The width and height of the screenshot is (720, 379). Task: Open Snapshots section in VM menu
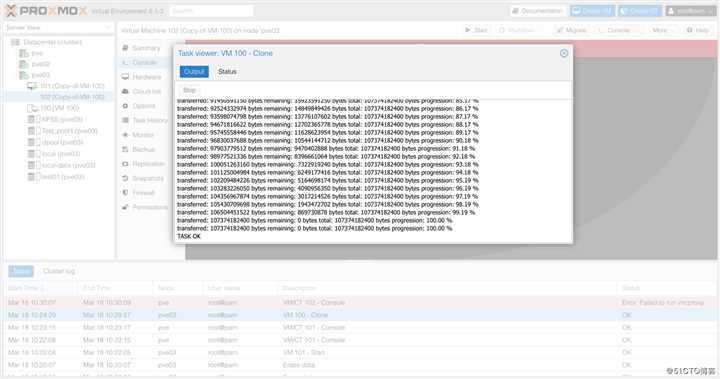click(147, 178)
